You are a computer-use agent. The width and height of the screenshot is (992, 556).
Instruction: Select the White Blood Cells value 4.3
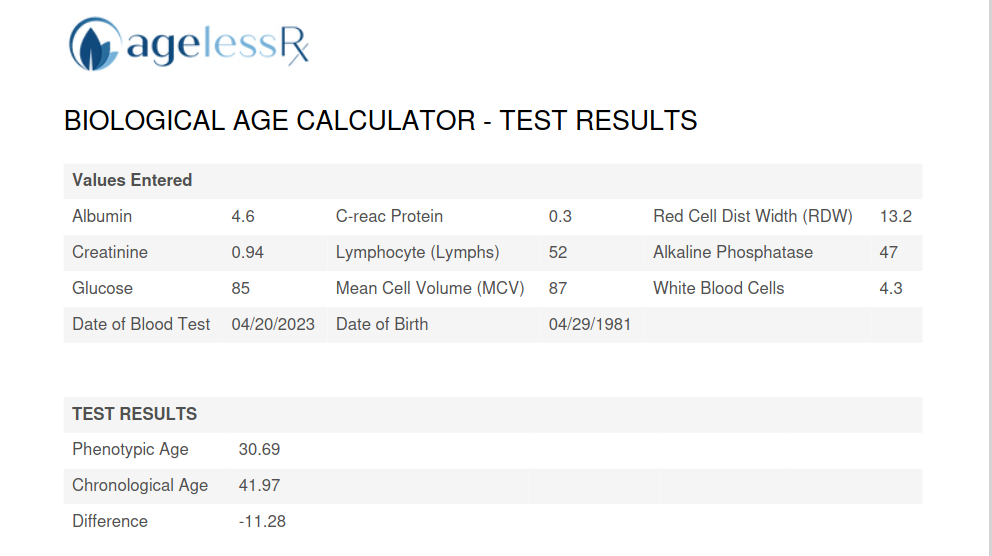pyautogui.click(x=891, y=288)
